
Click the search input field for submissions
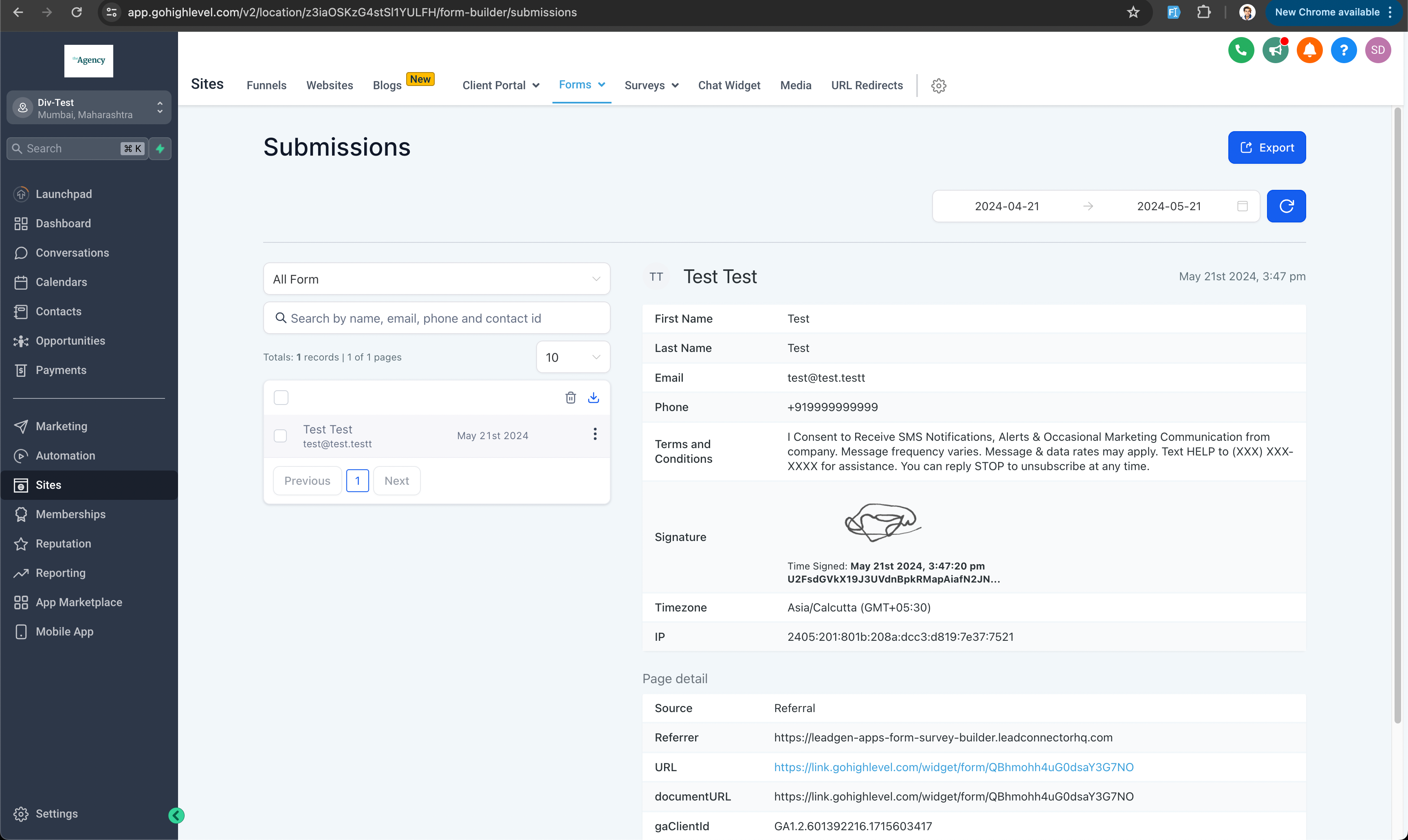(435, 318)
